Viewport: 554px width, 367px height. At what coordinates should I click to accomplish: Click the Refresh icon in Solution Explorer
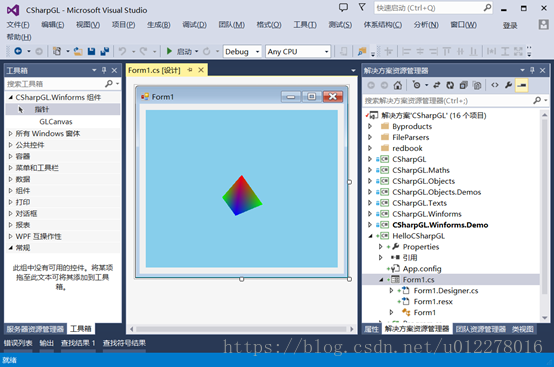coord(450,85)
